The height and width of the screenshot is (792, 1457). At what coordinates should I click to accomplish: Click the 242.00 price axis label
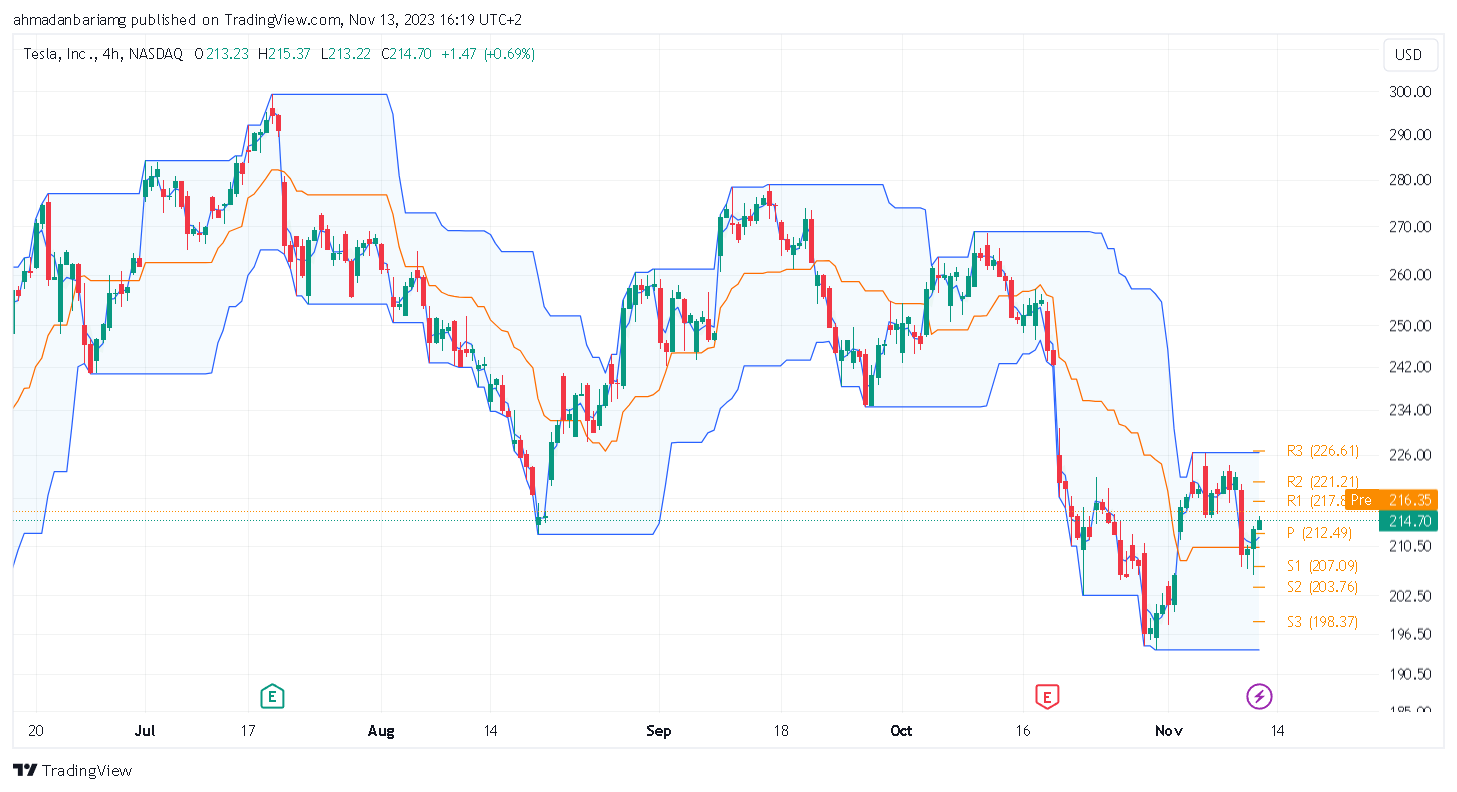[x=1410, y=367]
